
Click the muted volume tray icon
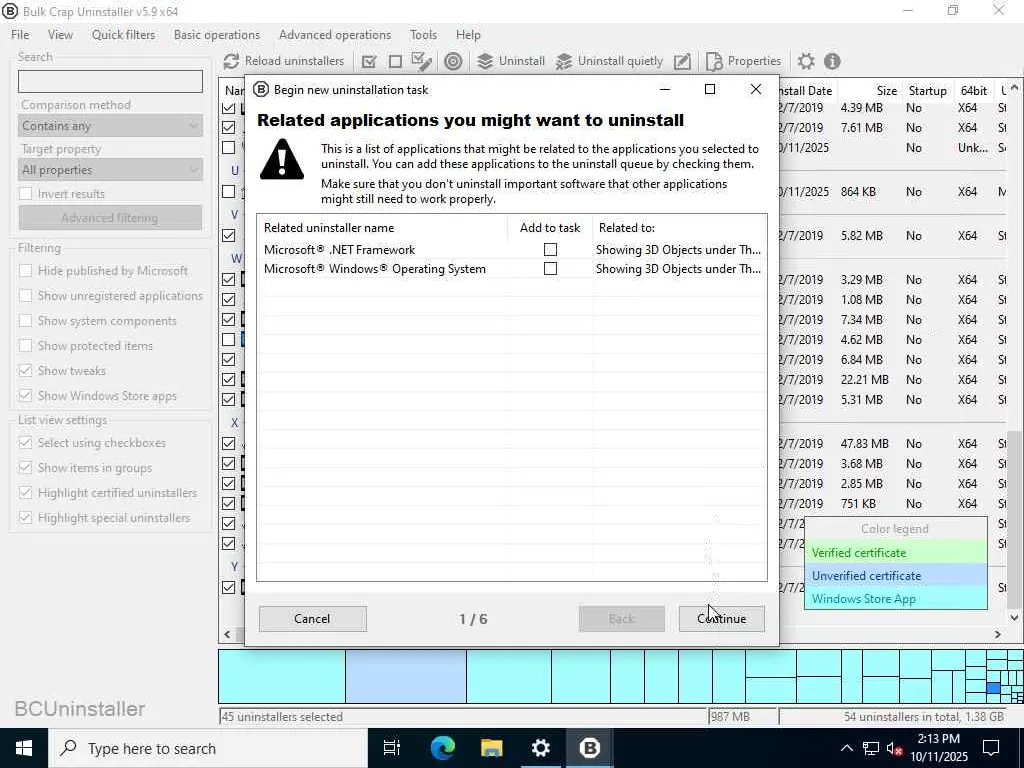894,748
